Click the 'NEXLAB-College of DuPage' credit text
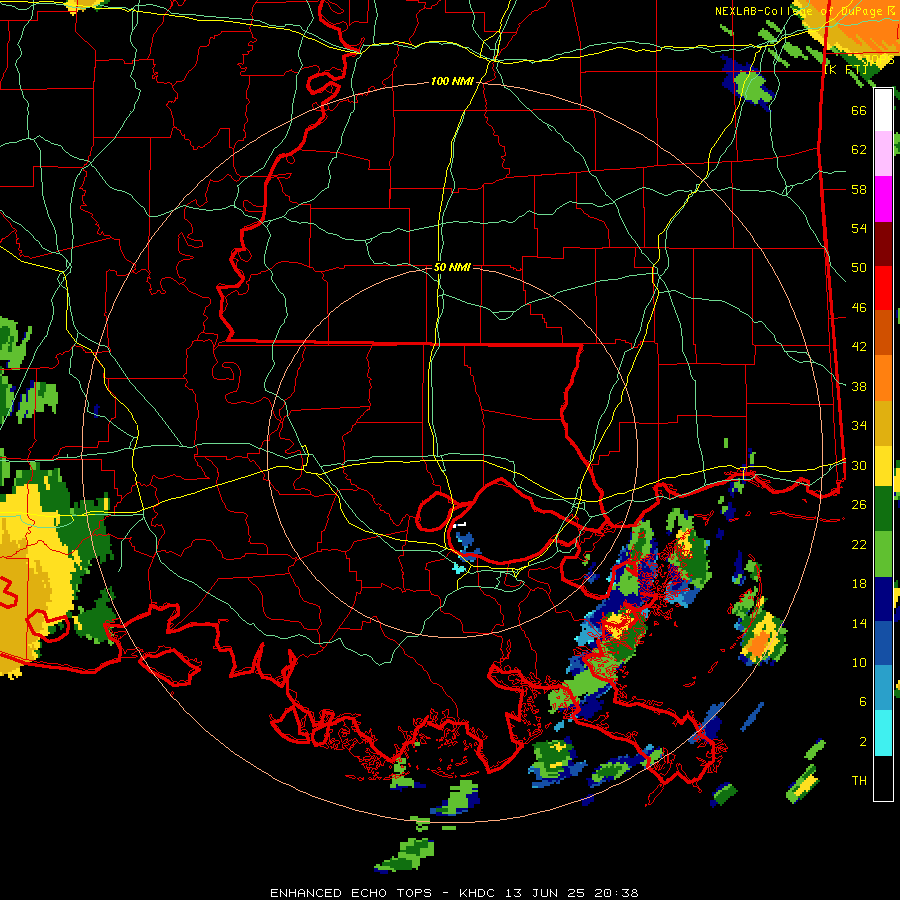This screenshot has height=900, width=900. [801, 11]
